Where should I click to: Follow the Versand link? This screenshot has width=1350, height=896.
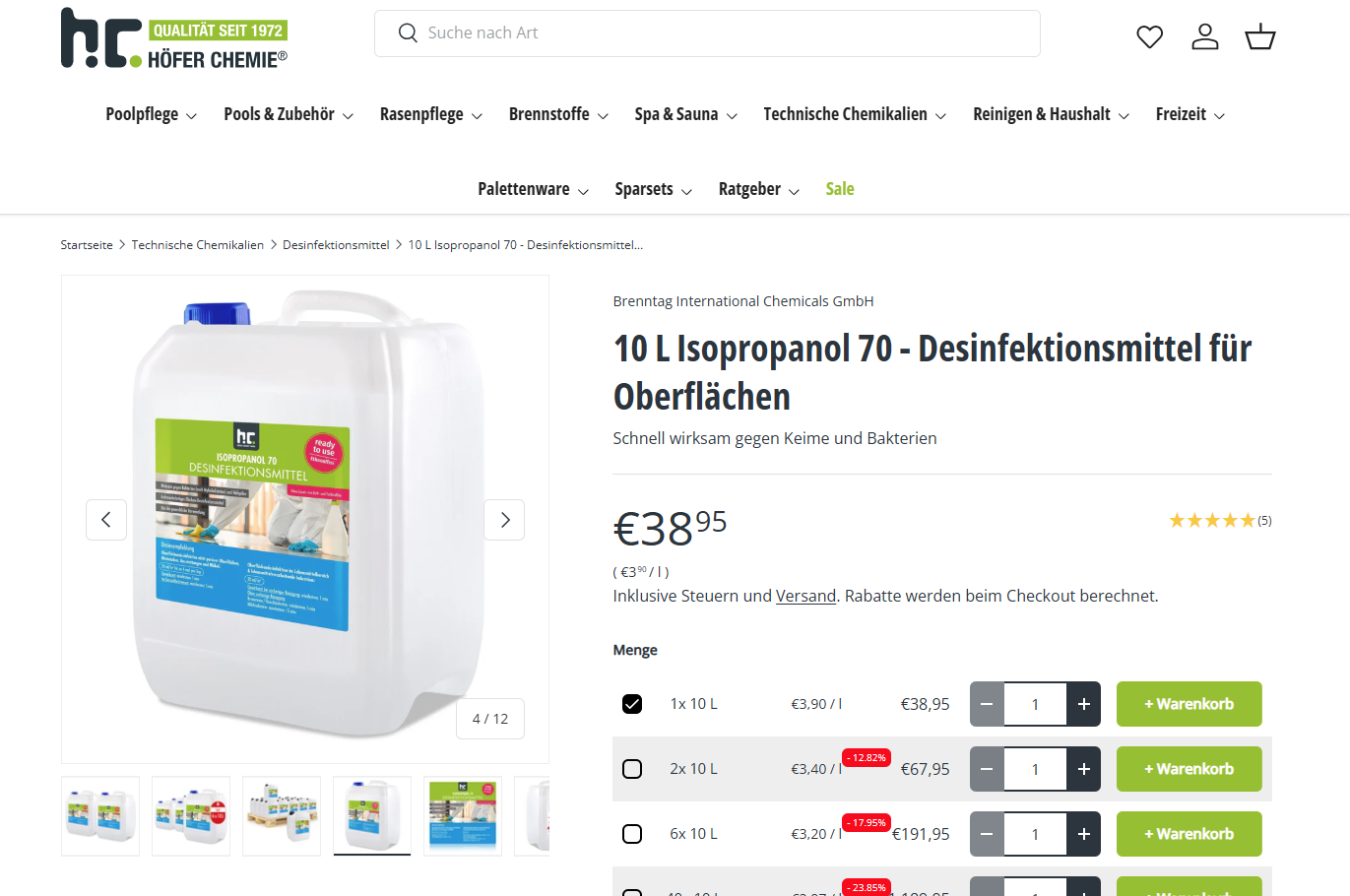click(x=805, y=596)
